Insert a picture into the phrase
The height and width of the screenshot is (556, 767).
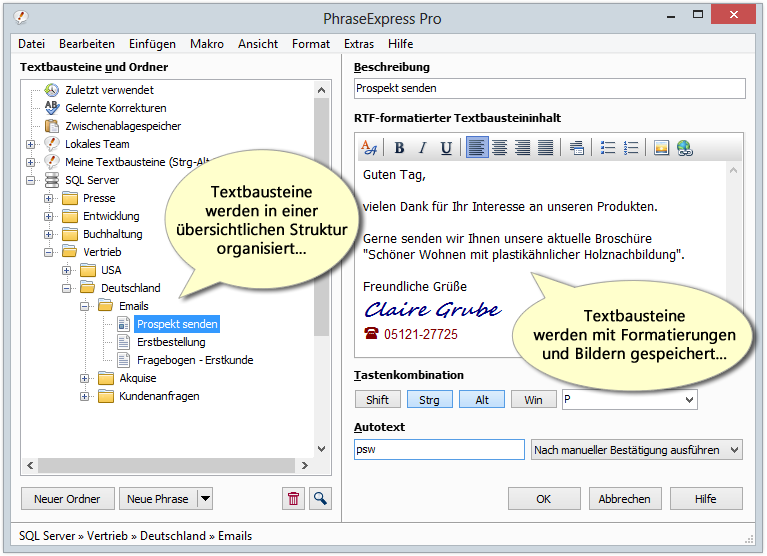[x=661, y=148]
